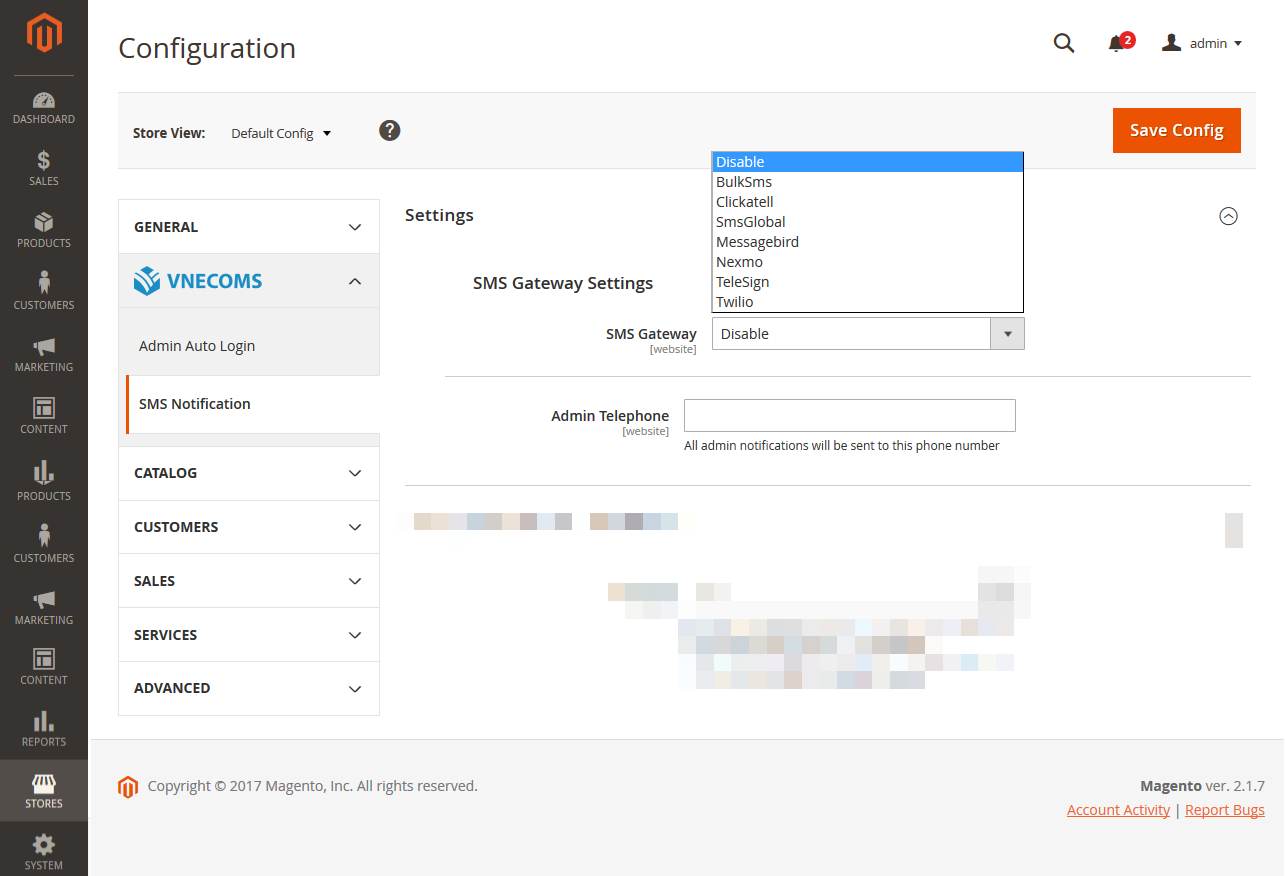The width and height of the screenshot is (1285, 876).
Task: Pick Messagebird as SMS gateway
Action: 867,242
